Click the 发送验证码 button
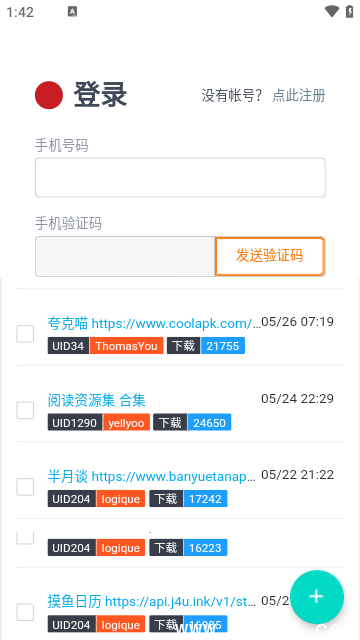The width and height of the screenshot is (360, 640). pos(269,256)
